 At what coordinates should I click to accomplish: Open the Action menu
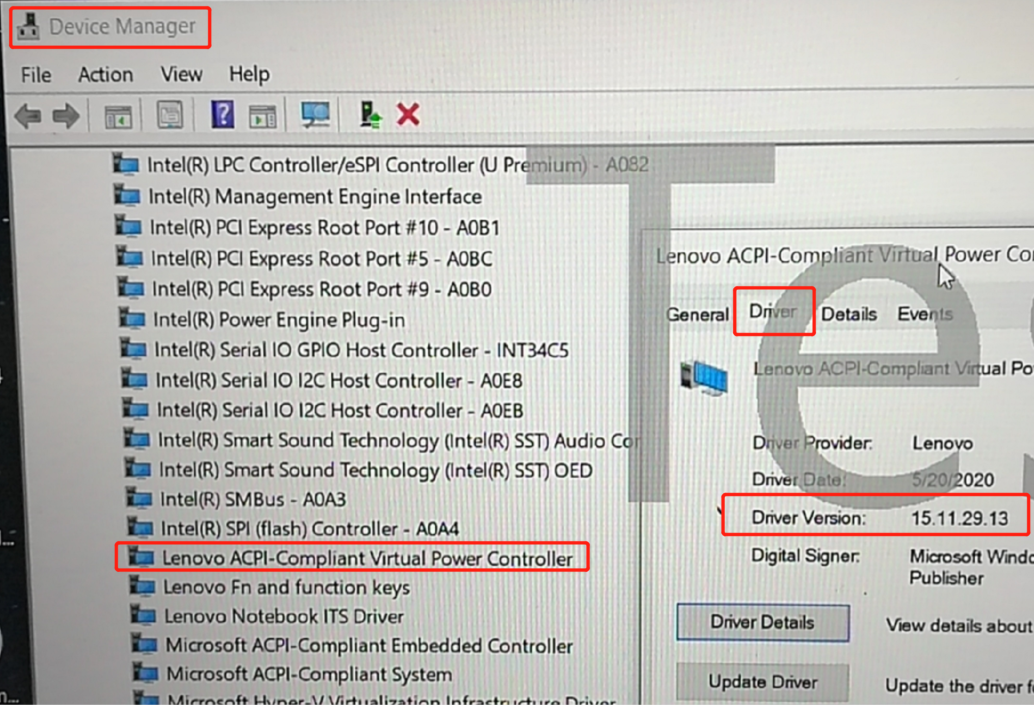pos(106,75)
